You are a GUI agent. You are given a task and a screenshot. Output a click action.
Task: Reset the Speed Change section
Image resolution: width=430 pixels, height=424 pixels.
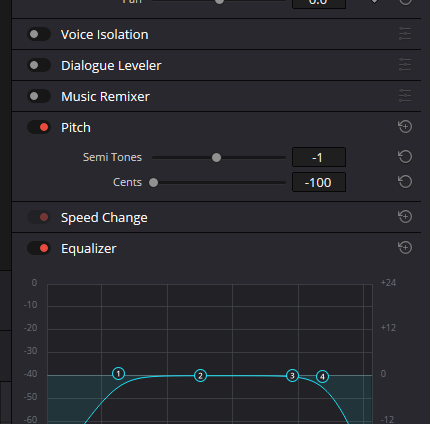coord(405,217)
